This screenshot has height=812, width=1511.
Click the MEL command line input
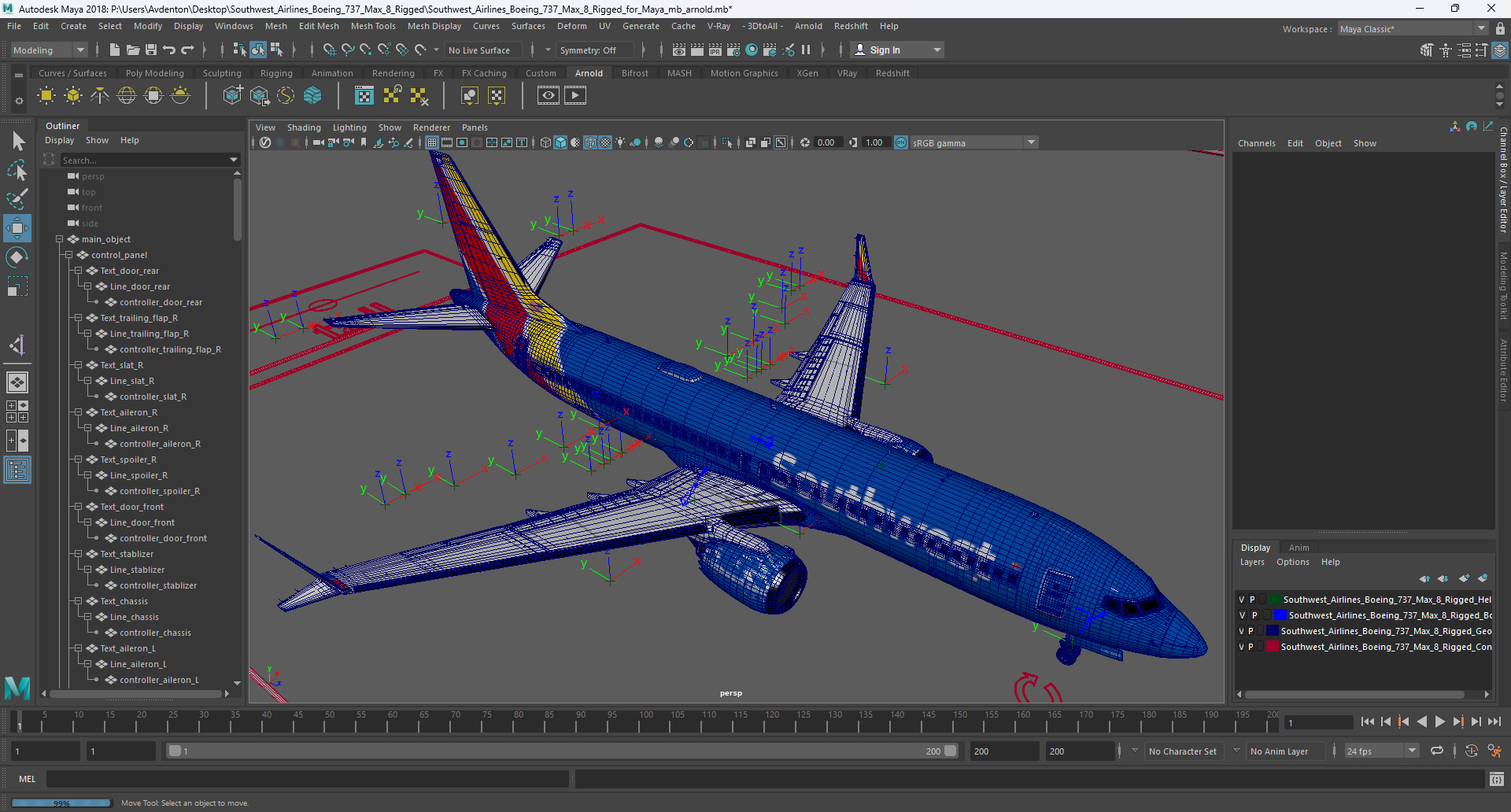click(307, 779)
